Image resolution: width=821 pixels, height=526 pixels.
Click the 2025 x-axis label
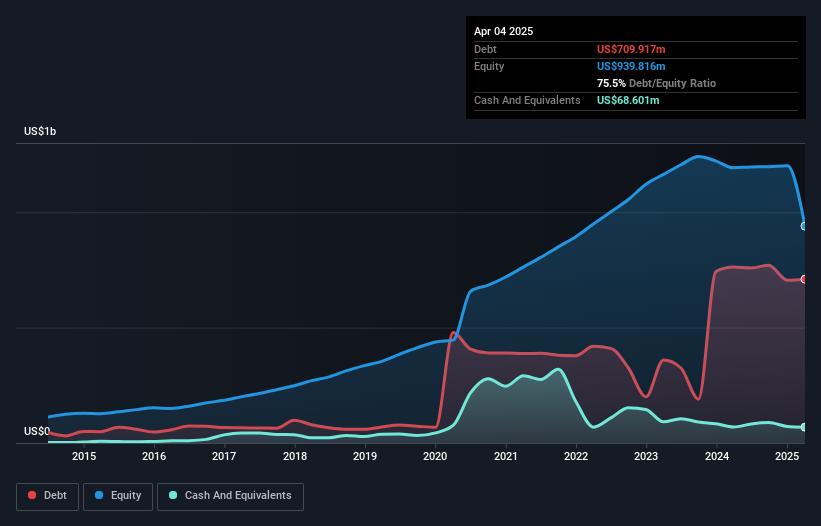[x=787, y=456]
